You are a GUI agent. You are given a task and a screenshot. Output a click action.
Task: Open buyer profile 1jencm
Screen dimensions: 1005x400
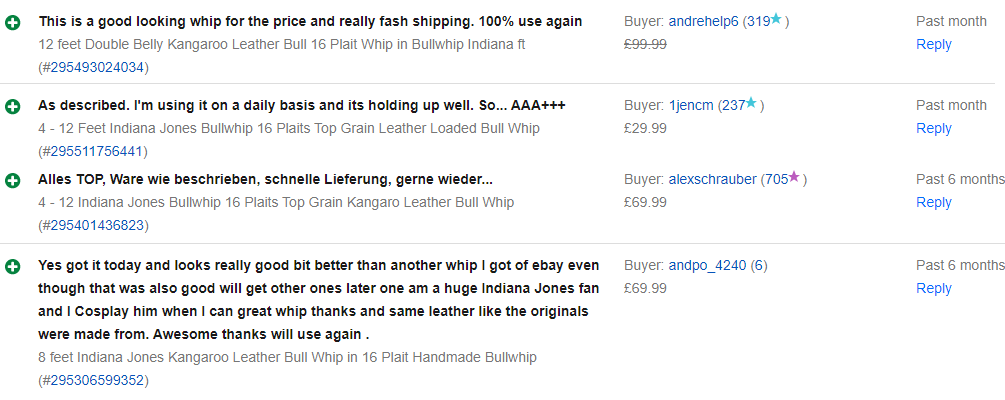coord(691,105)
